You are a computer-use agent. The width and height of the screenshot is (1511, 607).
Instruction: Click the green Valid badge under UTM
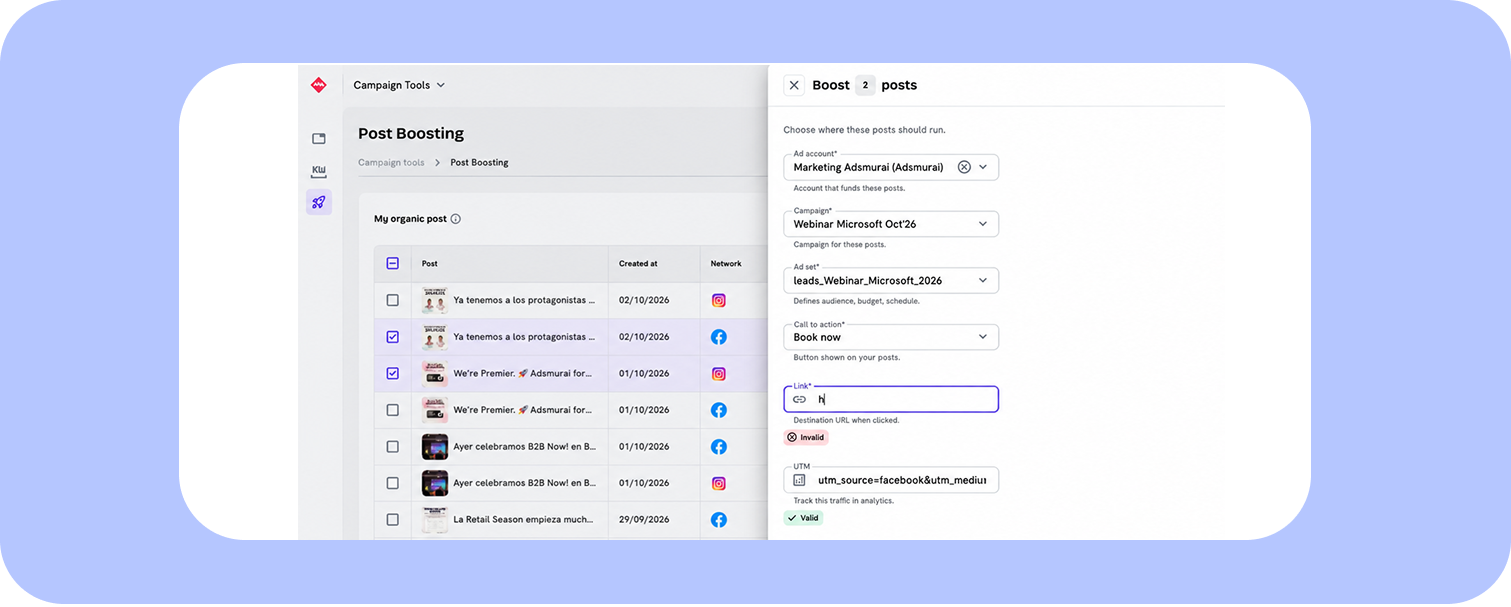coord(803,518)
